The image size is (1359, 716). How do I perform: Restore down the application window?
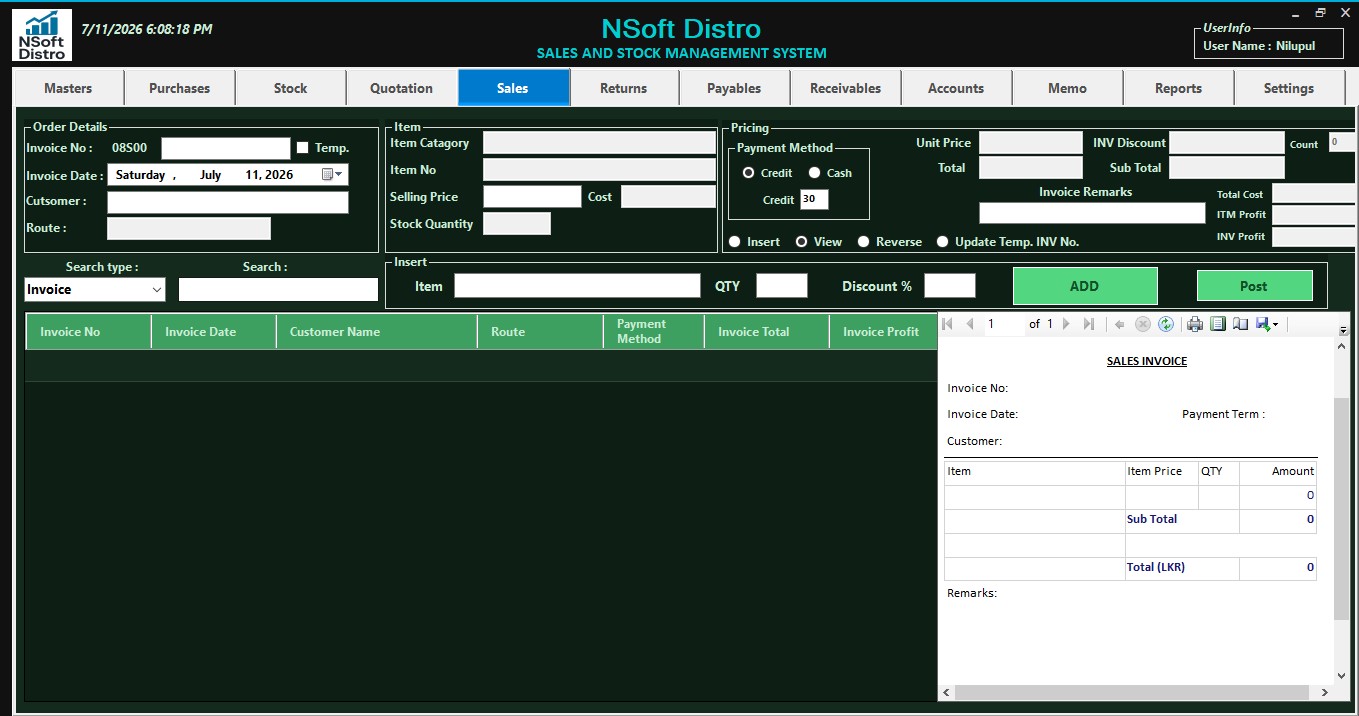point(1320,12)
